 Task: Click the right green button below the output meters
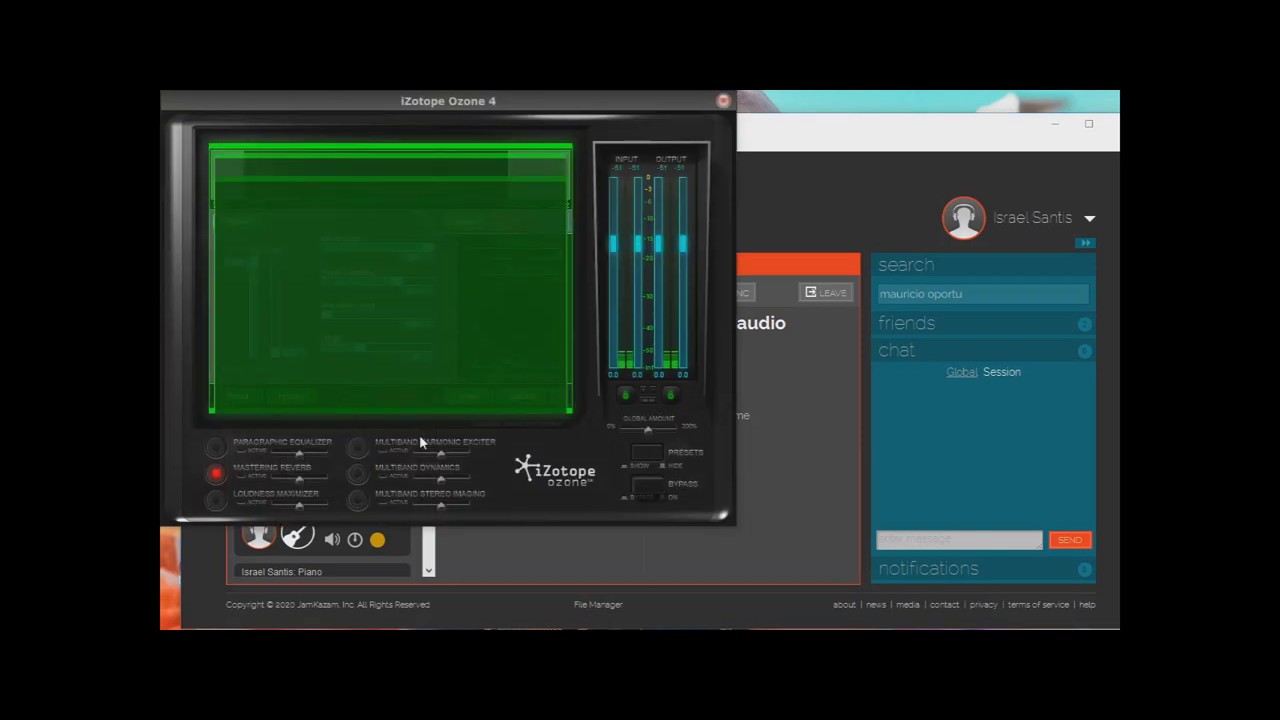(x=670, y=395)
